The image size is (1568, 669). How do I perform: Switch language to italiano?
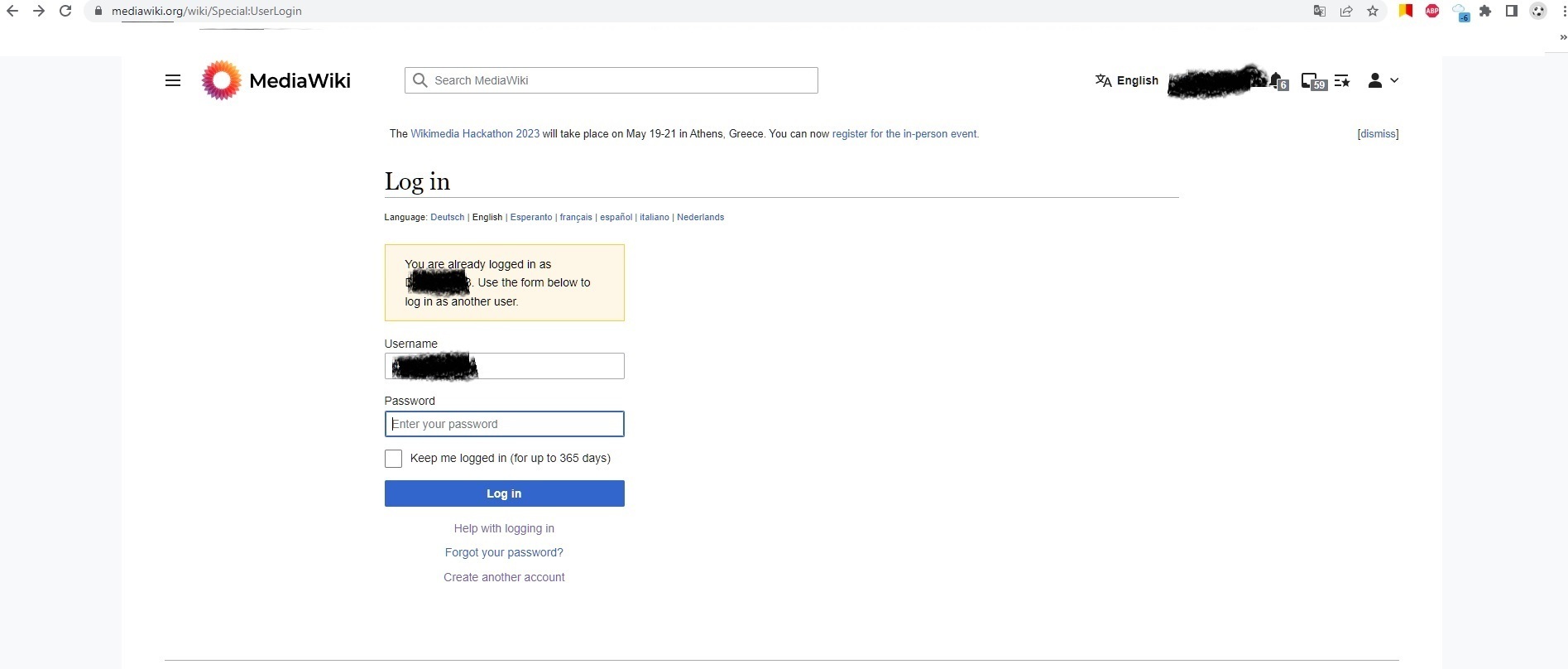tap(655, 217)
